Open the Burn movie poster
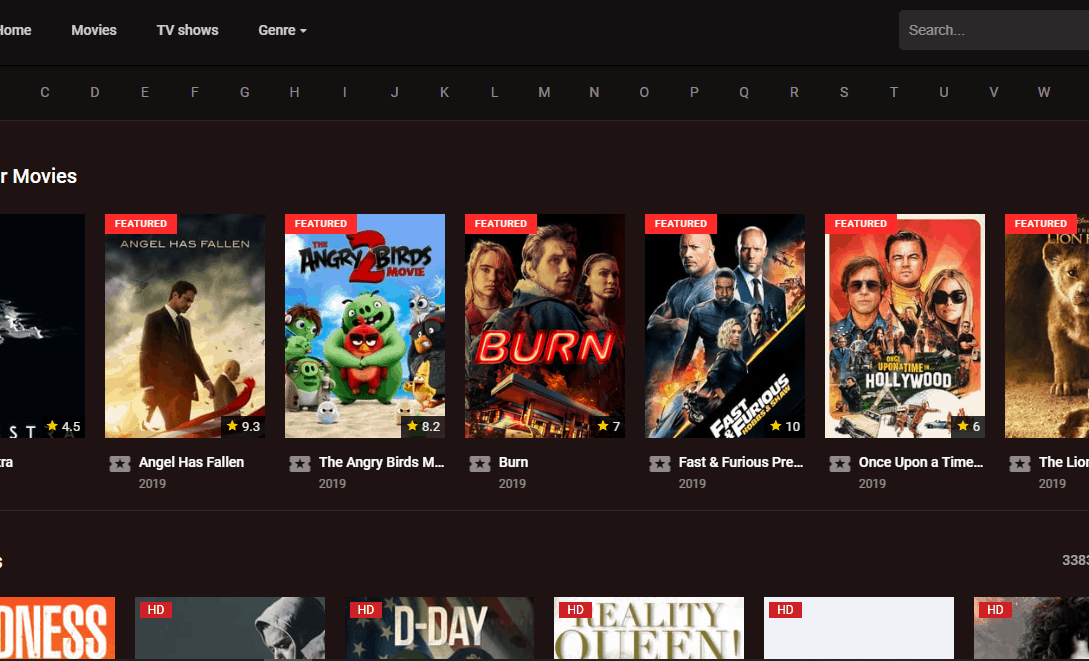1089x661 pixels. point(544,326)
